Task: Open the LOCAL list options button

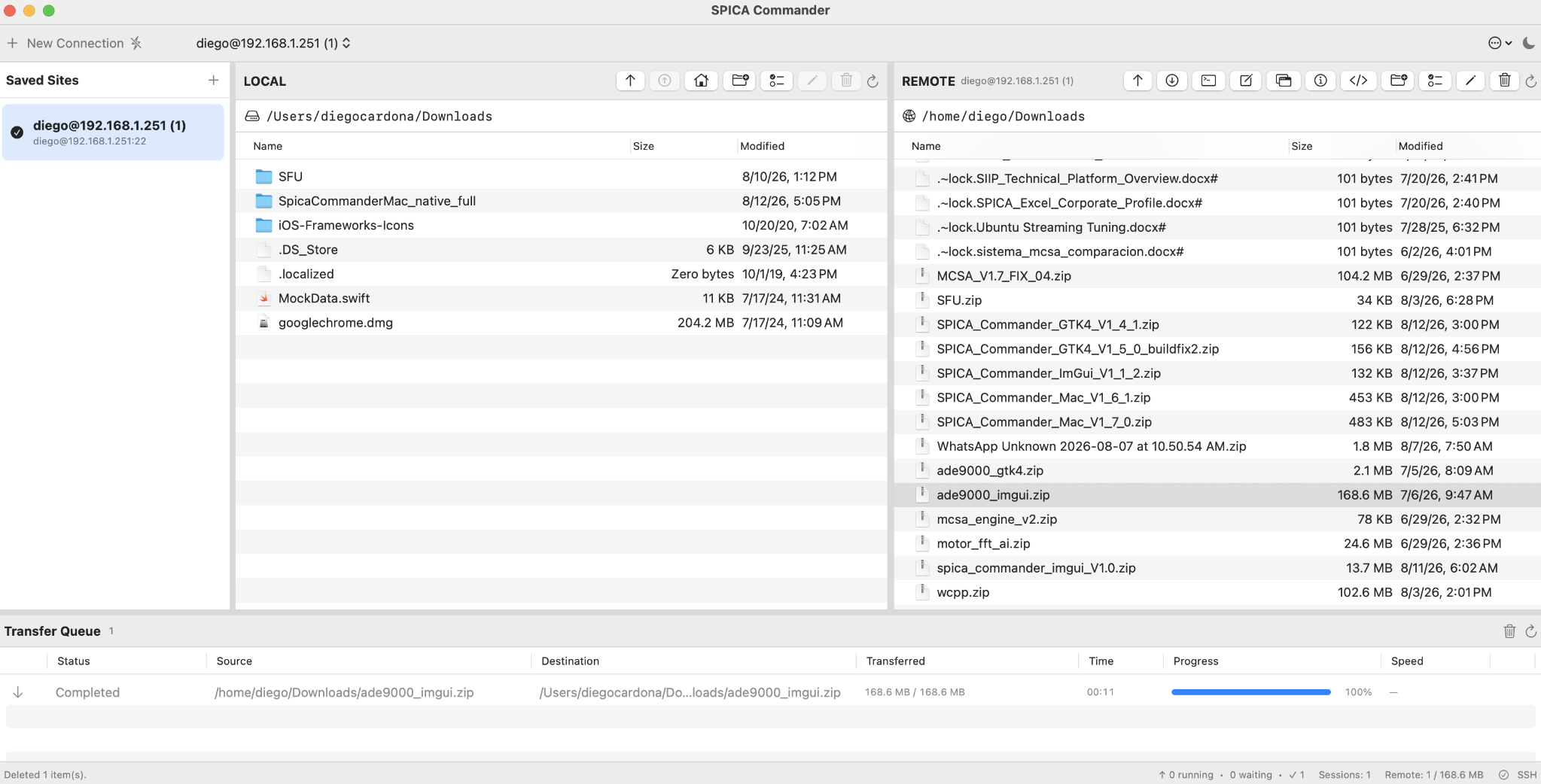Action: (x=777, y=81)
